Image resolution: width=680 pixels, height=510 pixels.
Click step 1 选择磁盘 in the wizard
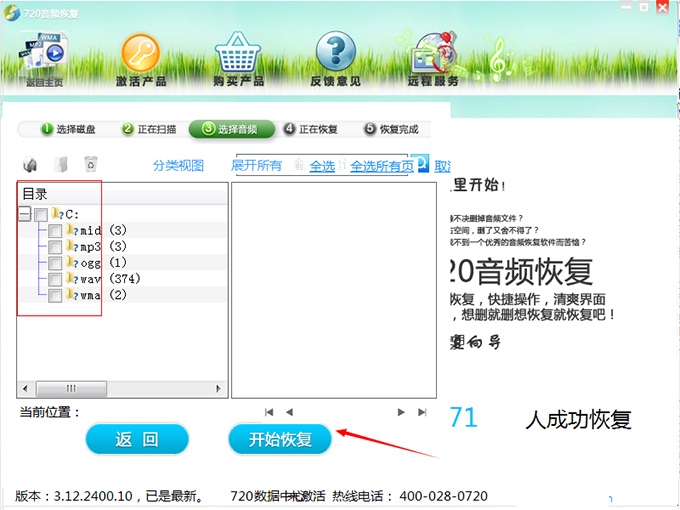pos(68,129)
